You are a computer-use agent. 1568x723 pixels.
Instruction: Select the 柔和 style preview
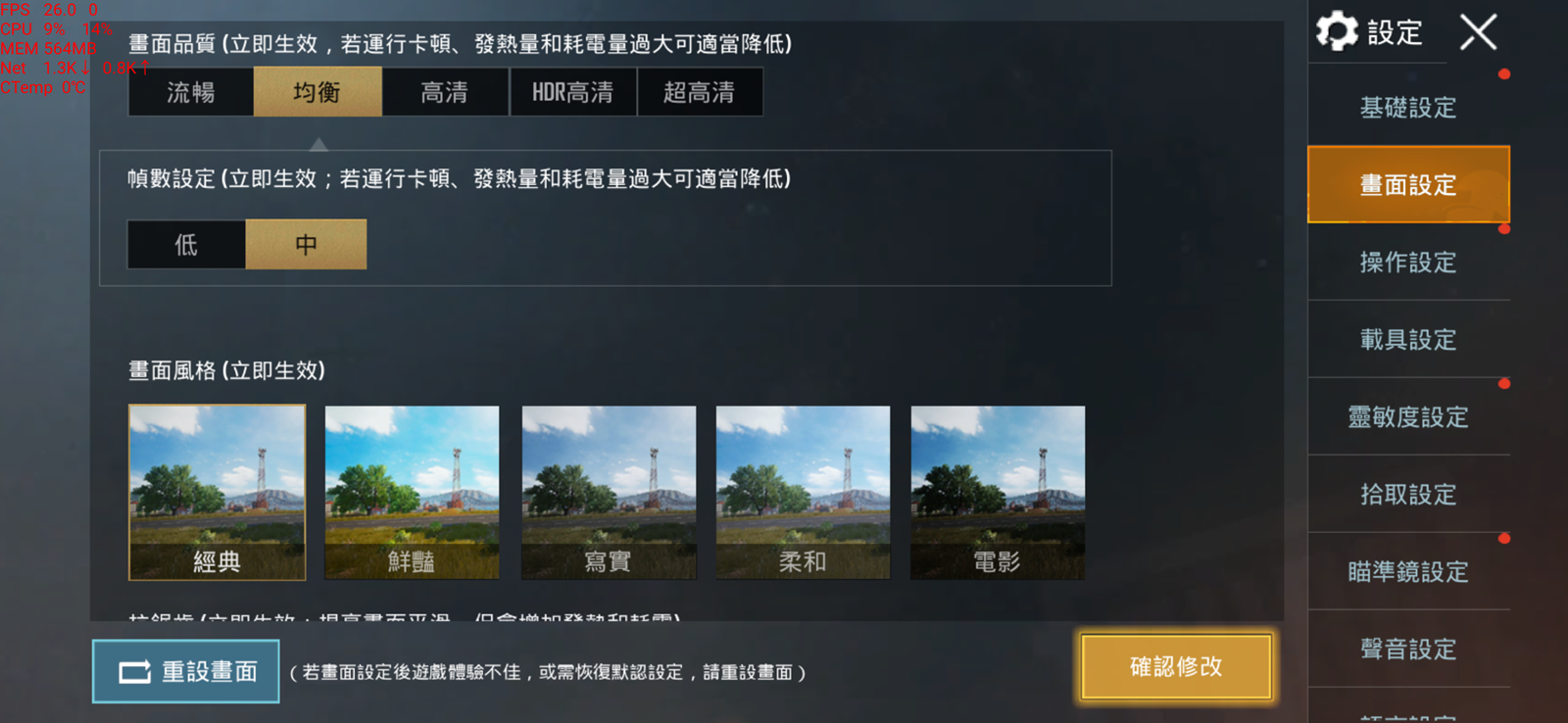pos(804,493)
